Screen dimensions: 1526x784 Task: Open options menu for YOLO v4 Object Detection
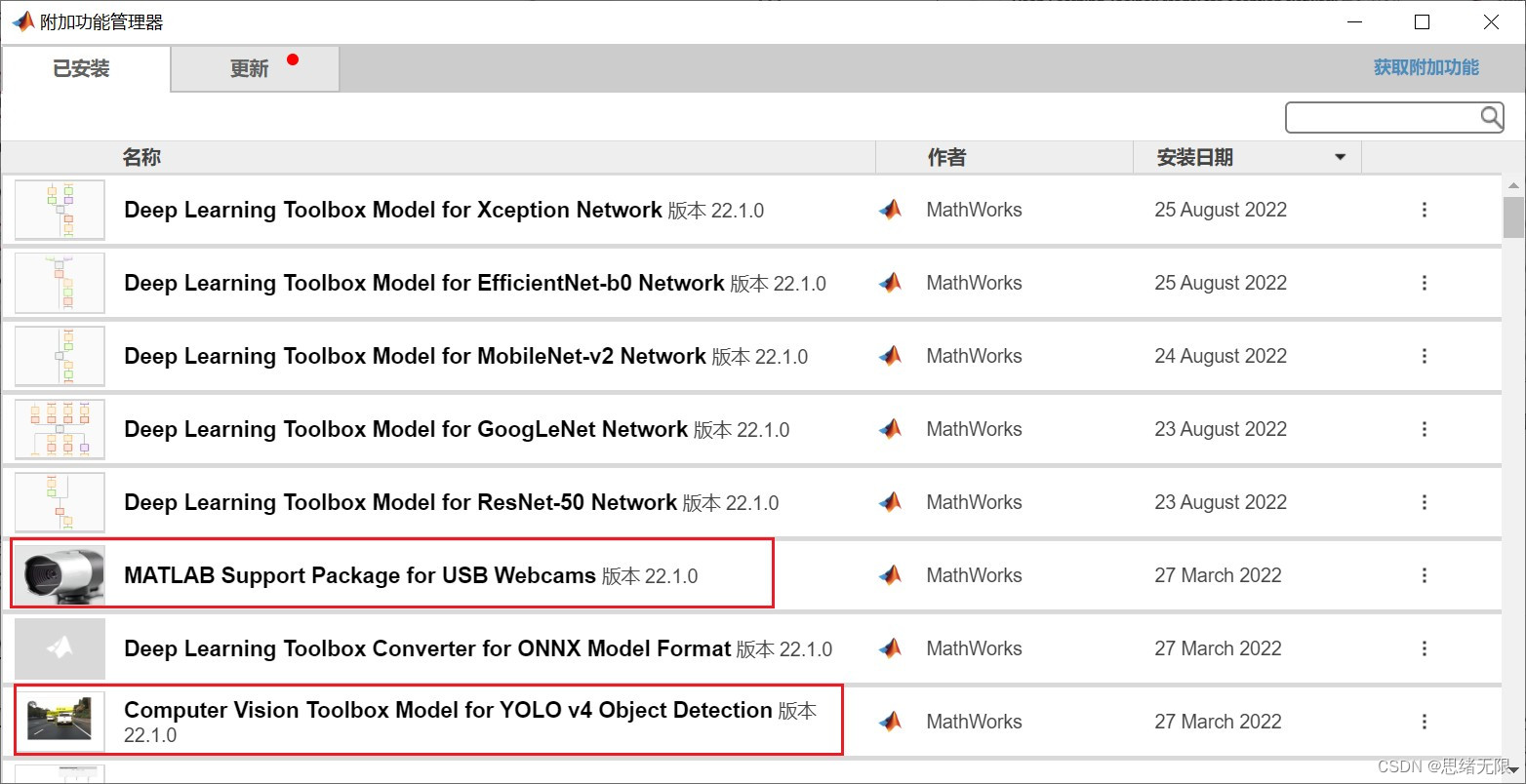[x=1425, y=722]
